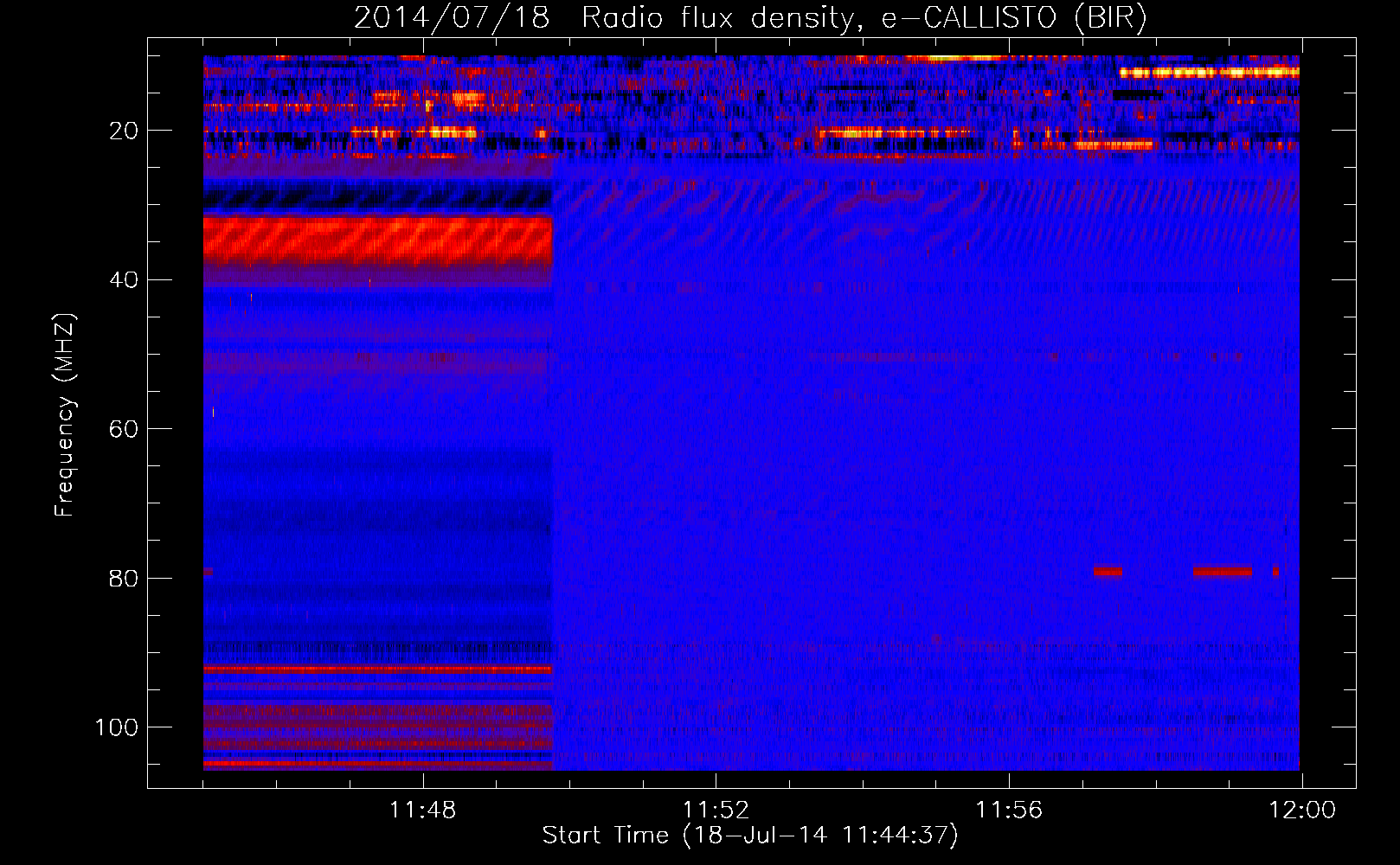Click the 20 MHz frequency tick label
The image size is (1400, 865).
pos(124,131)
